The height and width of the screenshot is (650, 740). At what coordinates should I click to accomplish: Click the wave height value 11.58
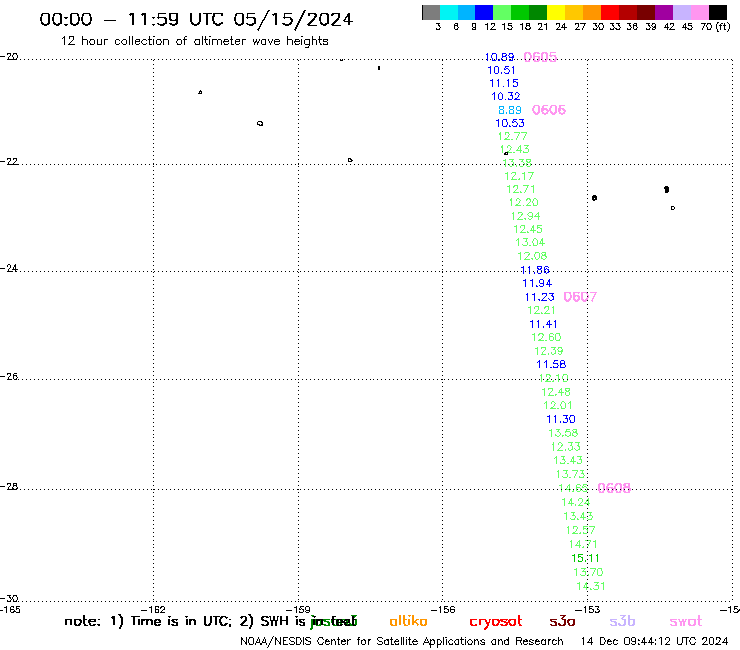[551, 364]
